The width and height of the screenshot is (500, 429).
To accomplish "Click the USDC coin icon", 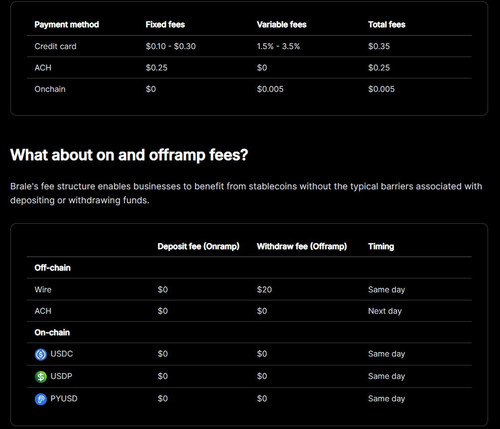I will [x=41, y=354].
